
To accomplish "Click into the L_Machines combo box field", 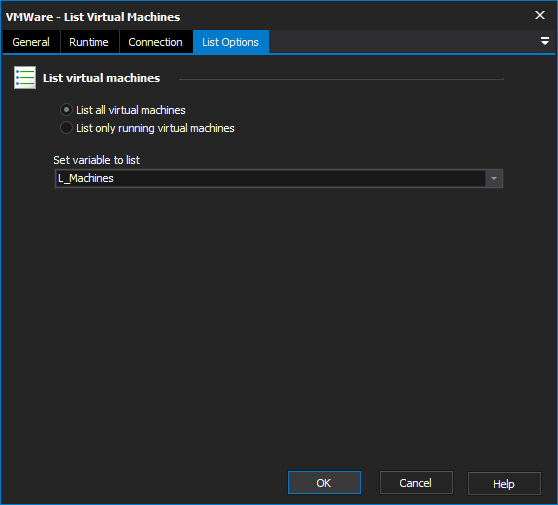I will (270, 178).
